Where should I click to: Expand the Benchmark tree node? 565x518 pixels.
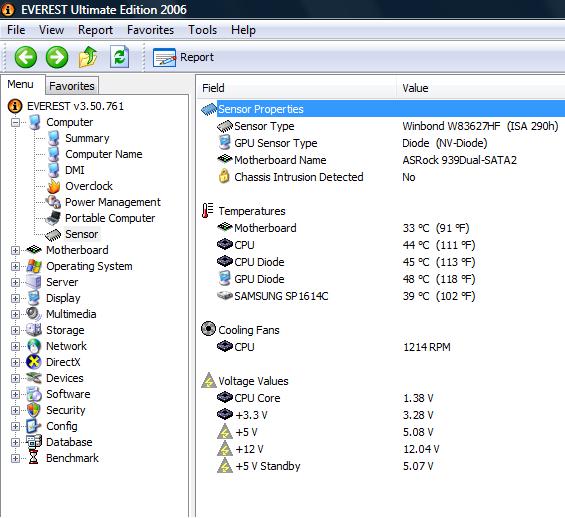15,459
